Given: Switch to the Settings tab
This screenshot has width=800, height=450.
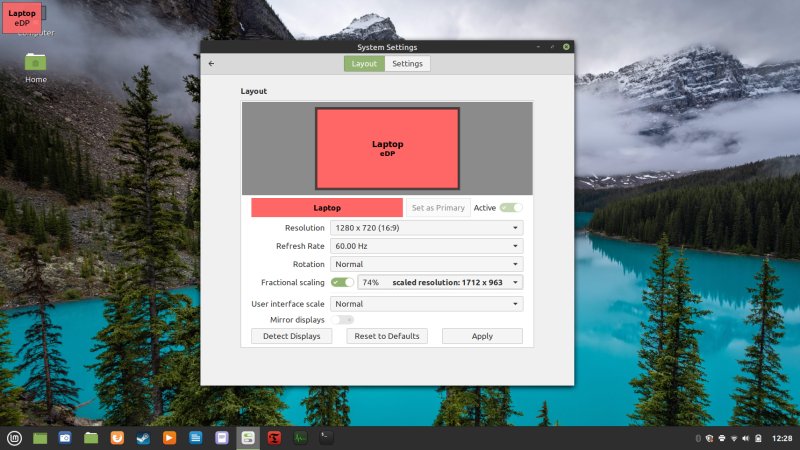Looking at the screenshot, I should pyautogui.click(x=407, y=64).
